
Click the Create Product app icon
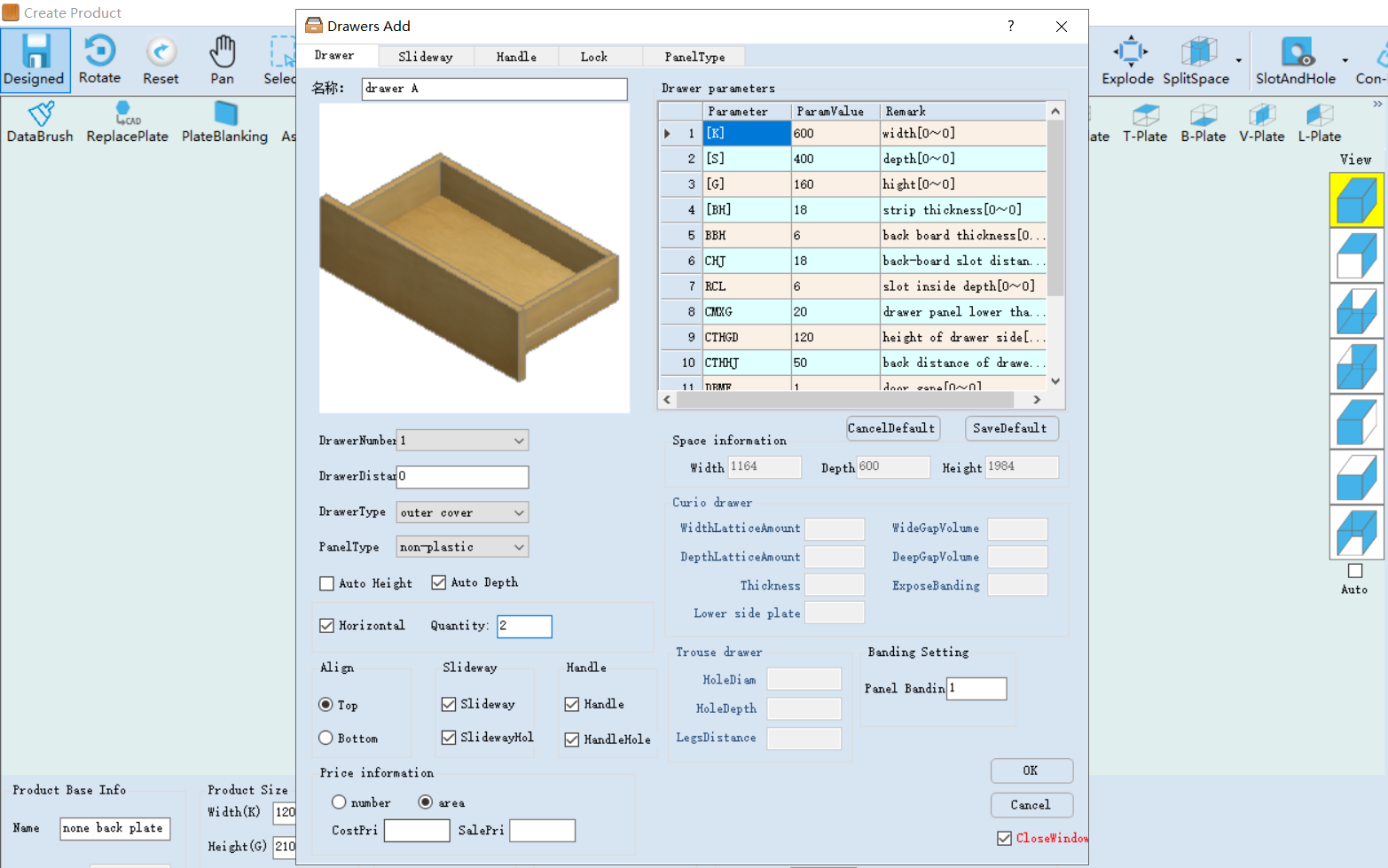tap(11, 12)
